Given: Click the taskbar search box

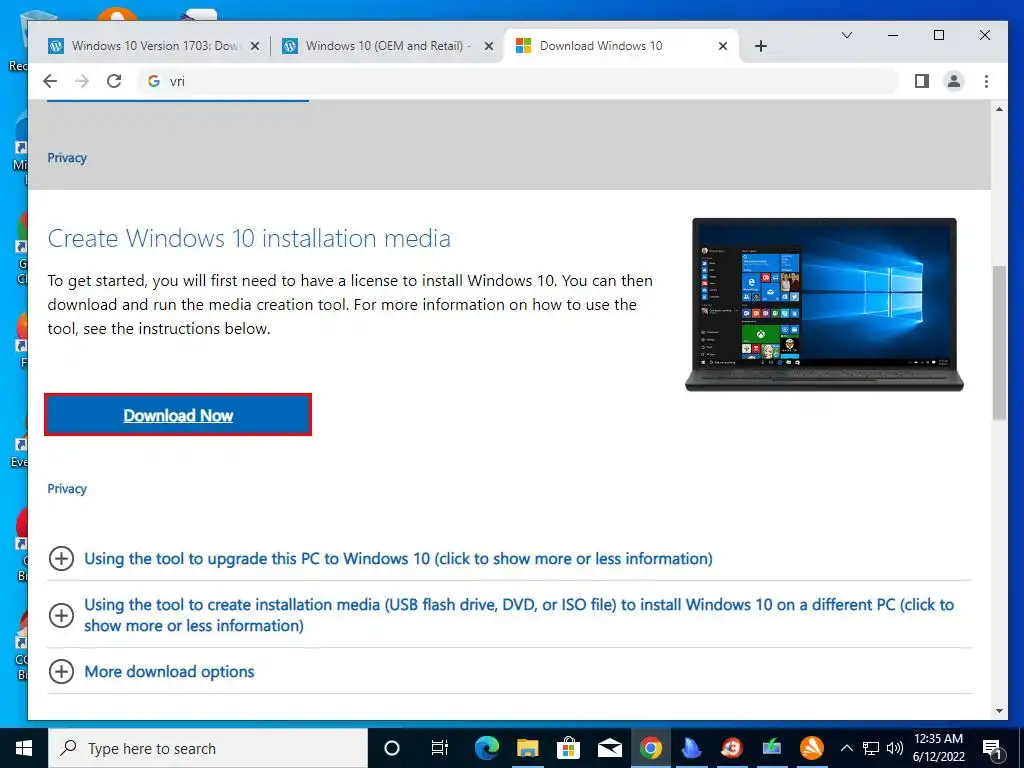Looking at the screenshot, I should click(208, 748).
